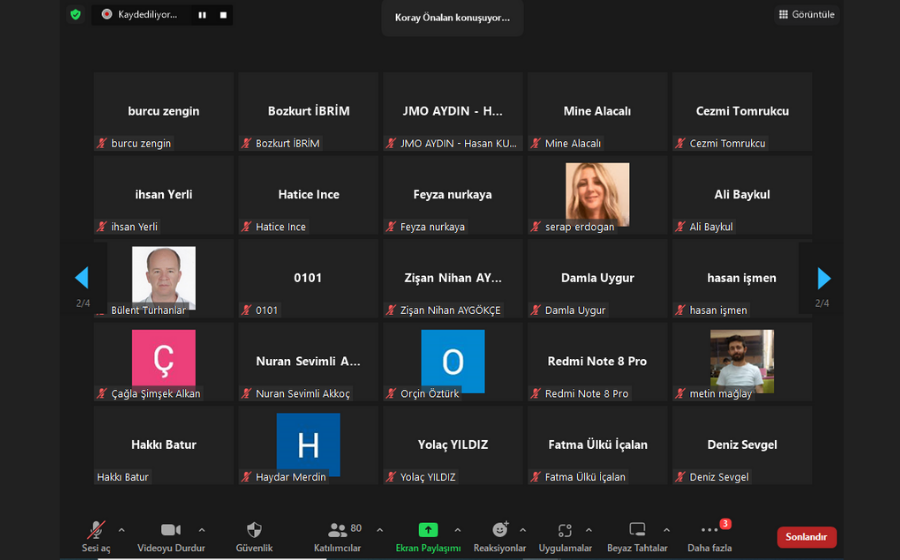Screen dimensions: 900x560
Task: Click muted mic icon on Hatice Ince tile
Action: pyautogui.click(x=246, y=227)
